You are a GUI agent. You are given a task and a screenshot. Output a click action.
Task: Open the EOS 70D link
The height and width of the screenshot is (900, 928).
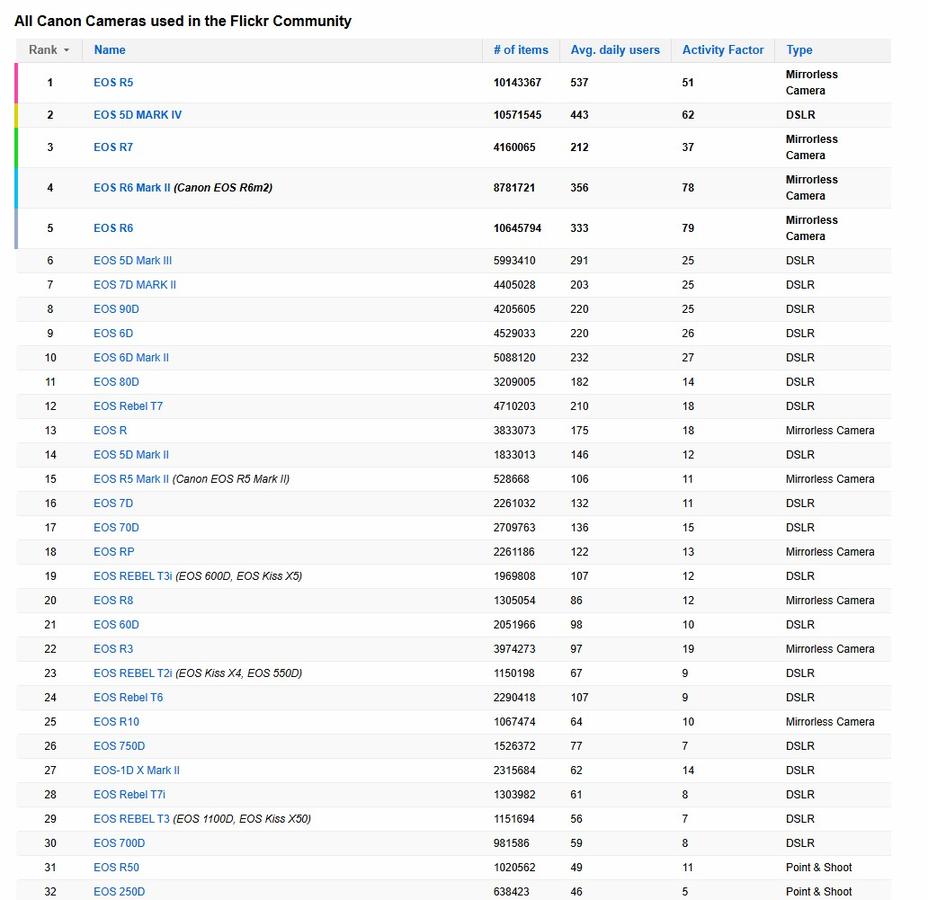pos(116,528)
